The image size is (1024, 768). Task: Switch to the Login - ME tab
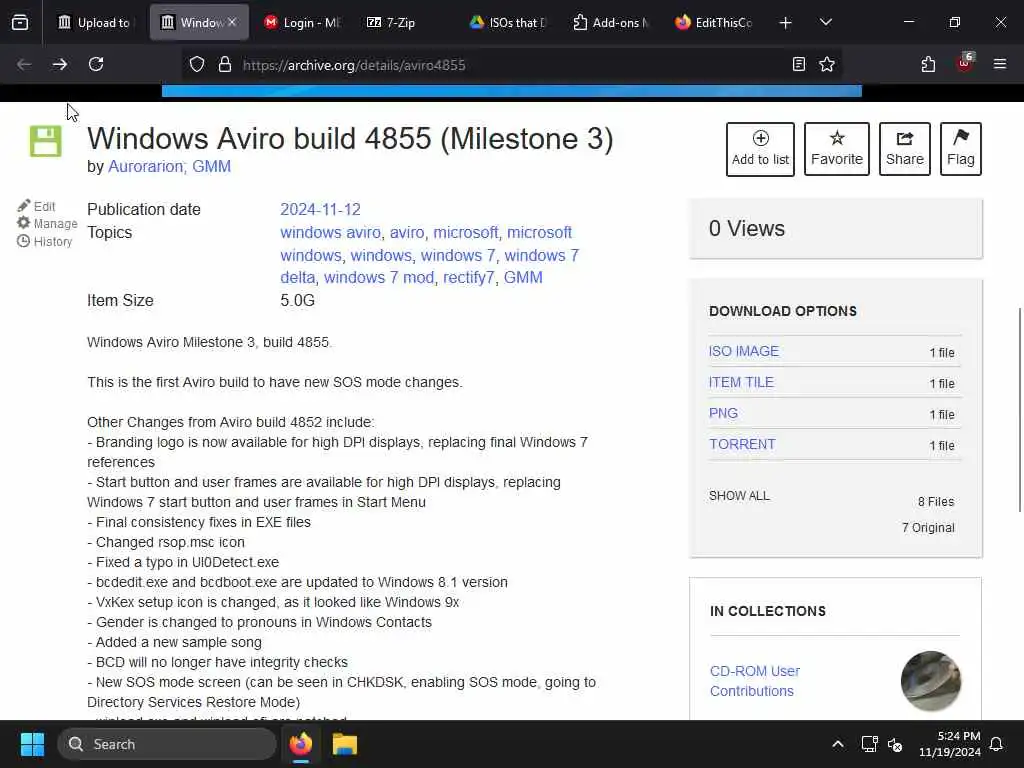pos(302,22)
